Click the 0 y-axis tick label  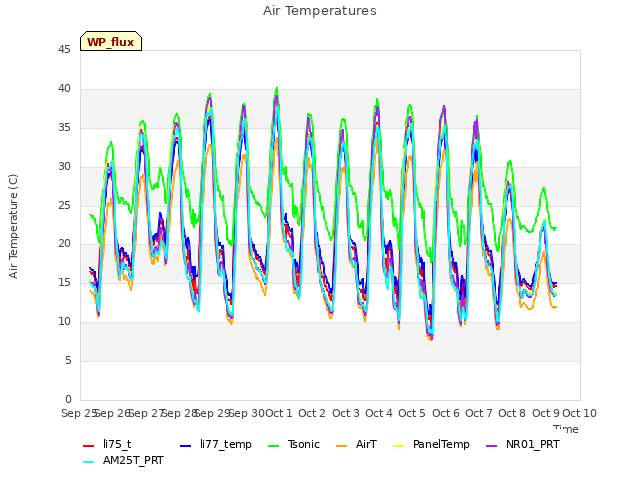[x=68, y=399]
